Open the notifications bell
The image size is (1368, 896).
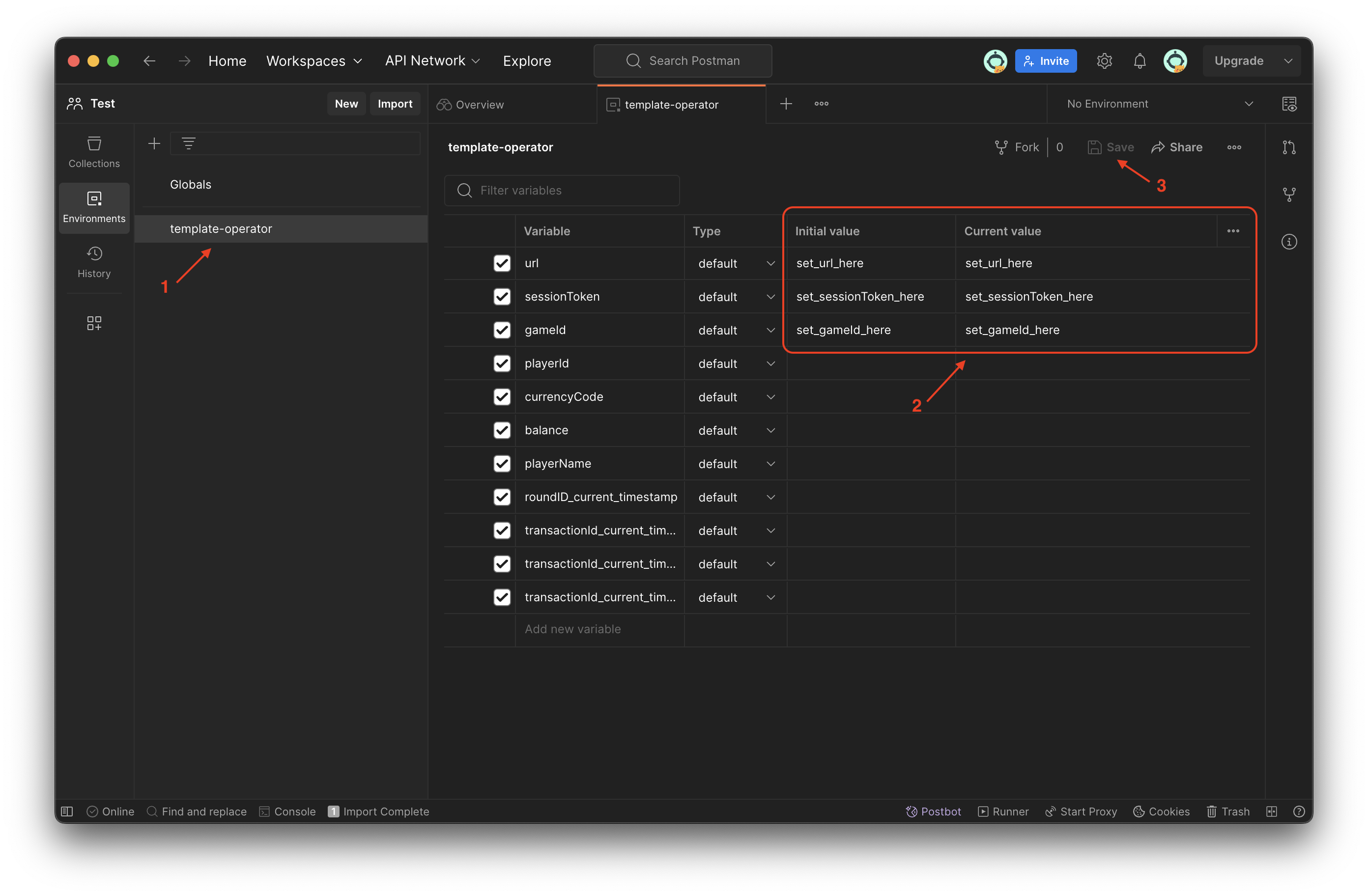click(1139, 61)
